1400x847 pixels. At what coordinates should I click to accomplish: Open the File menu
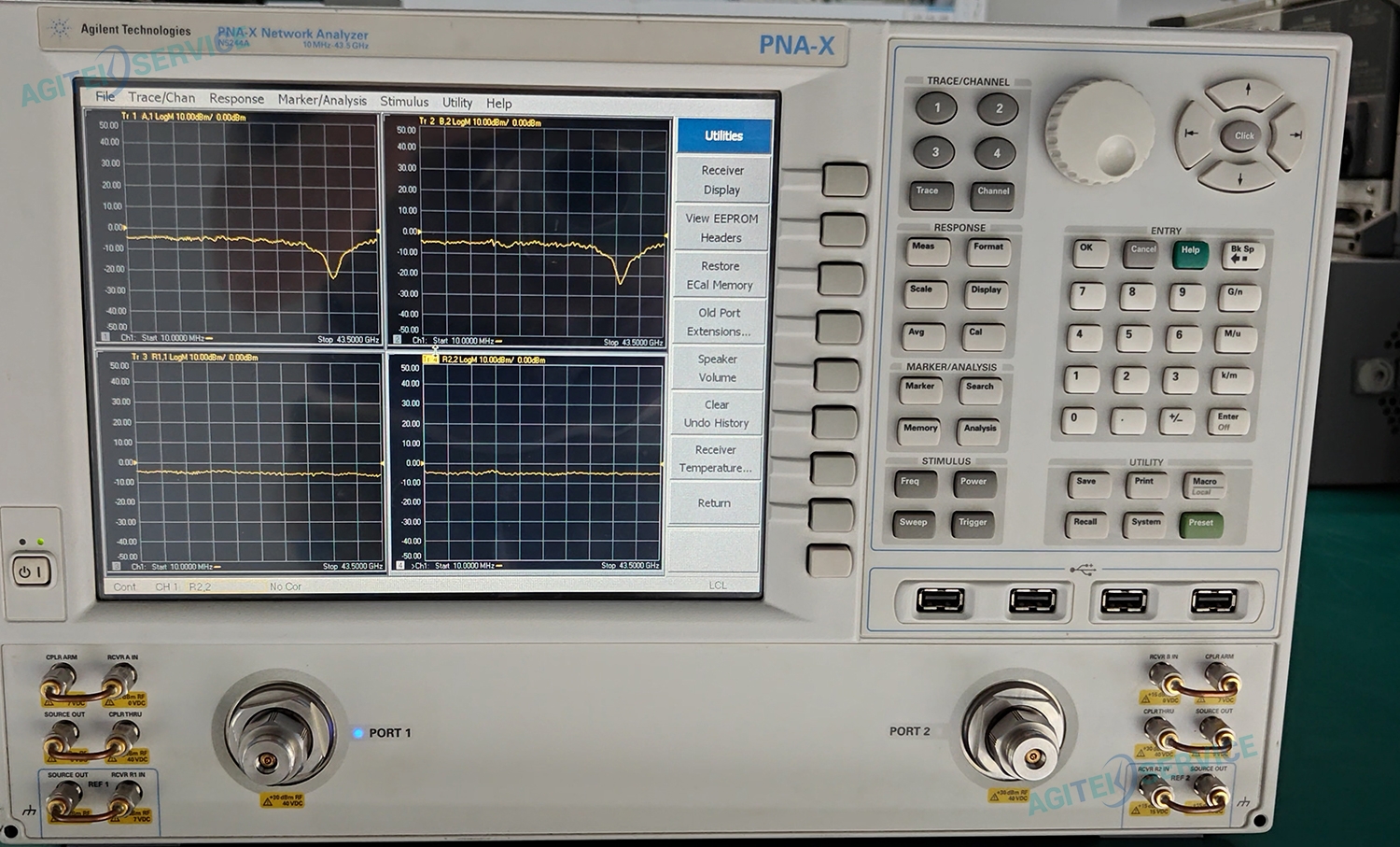pos(105,96)
